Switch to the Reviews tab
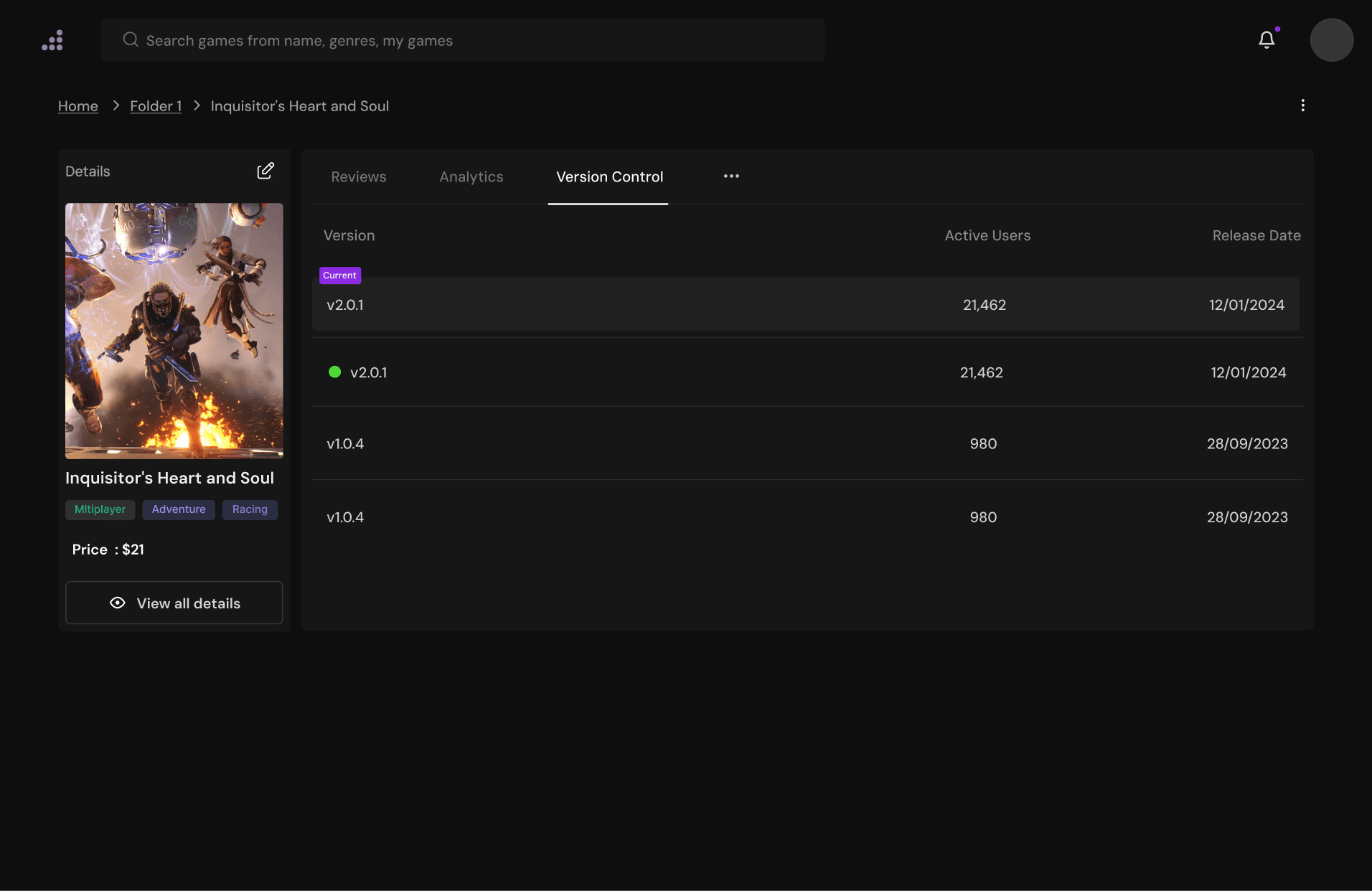Image resolution: width=1372 pixels, height=891 pixels. pyautogui.click(x=359, y=176)
